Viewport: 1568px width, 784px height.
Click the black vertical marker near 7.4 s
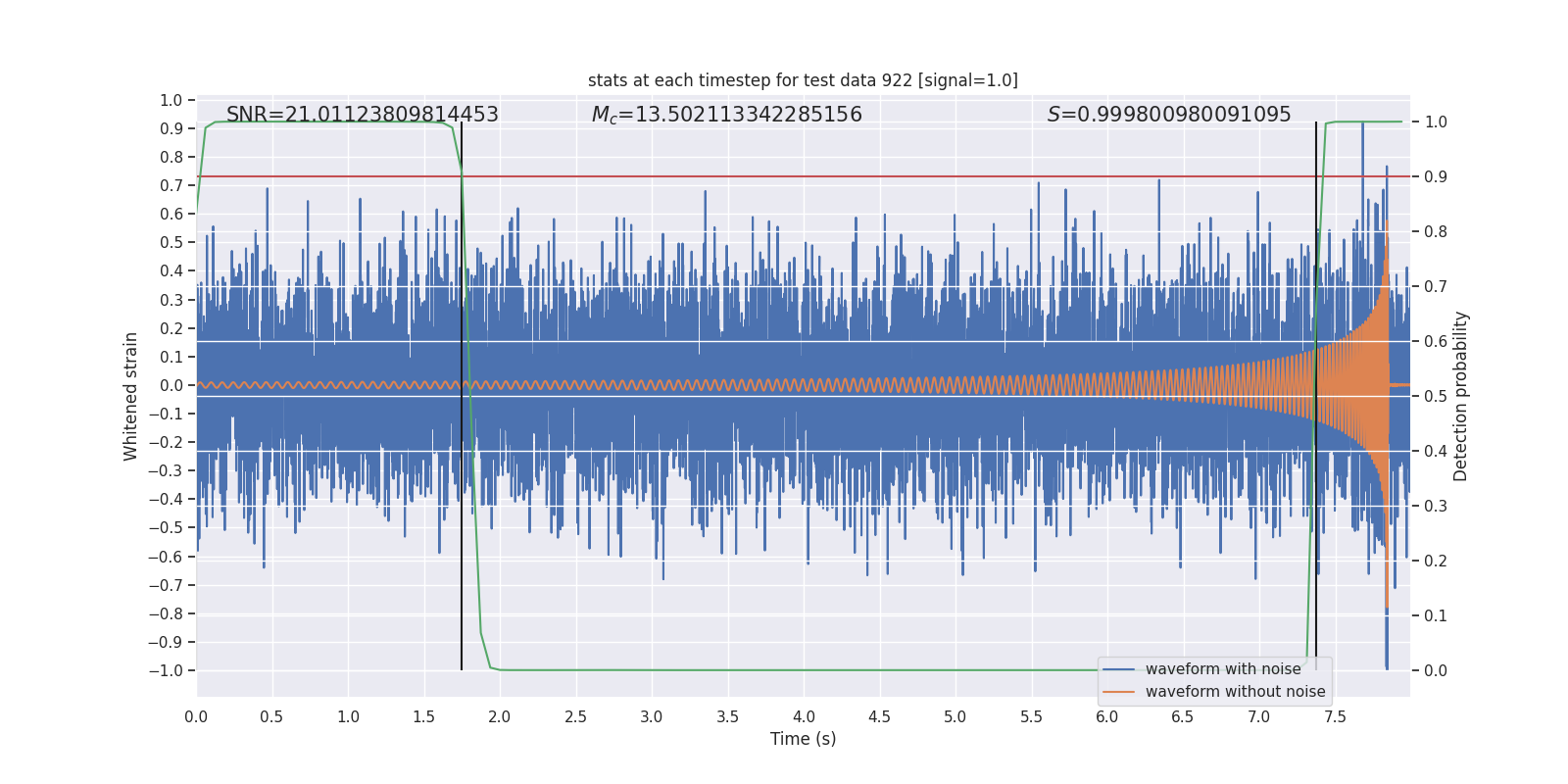point(1316,396)
